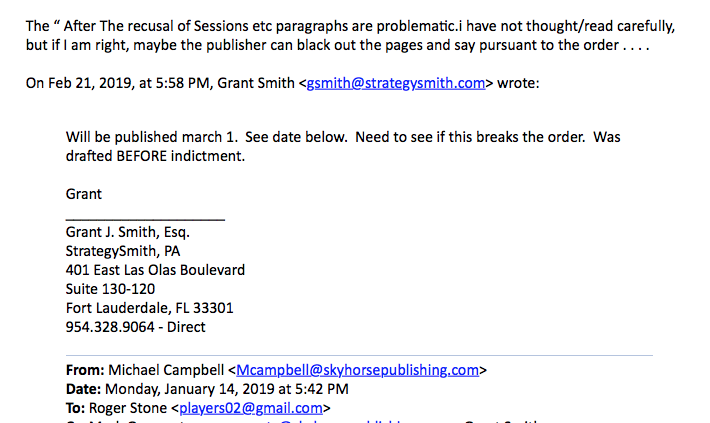Click the On Feb 21, 2019 quote header
Image resolution: width=710 pixels, height=423 pixels.
[x=150, y=83]
